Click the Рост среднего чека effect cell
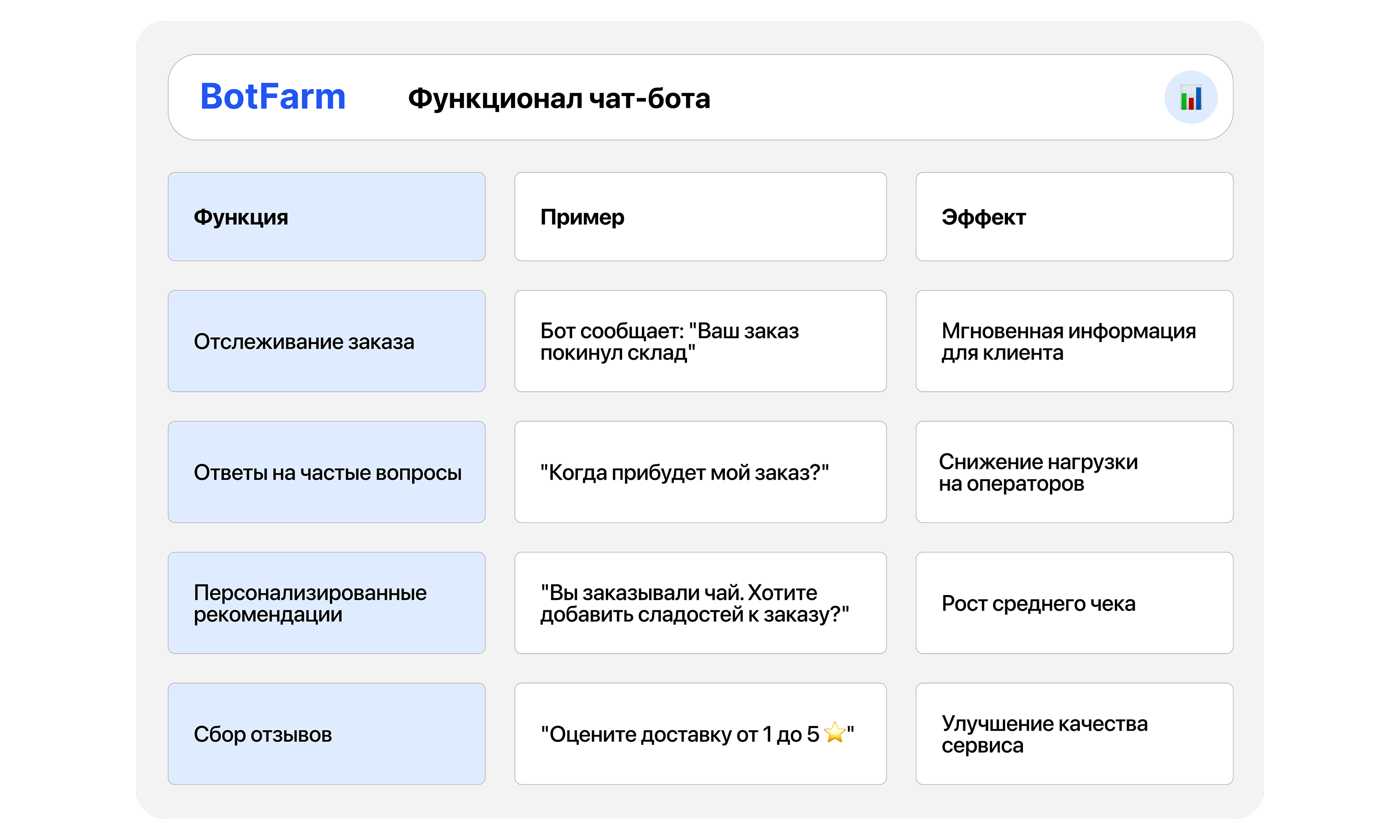The width and height of the screenshot is (1400, 840). coord(1073,603)
